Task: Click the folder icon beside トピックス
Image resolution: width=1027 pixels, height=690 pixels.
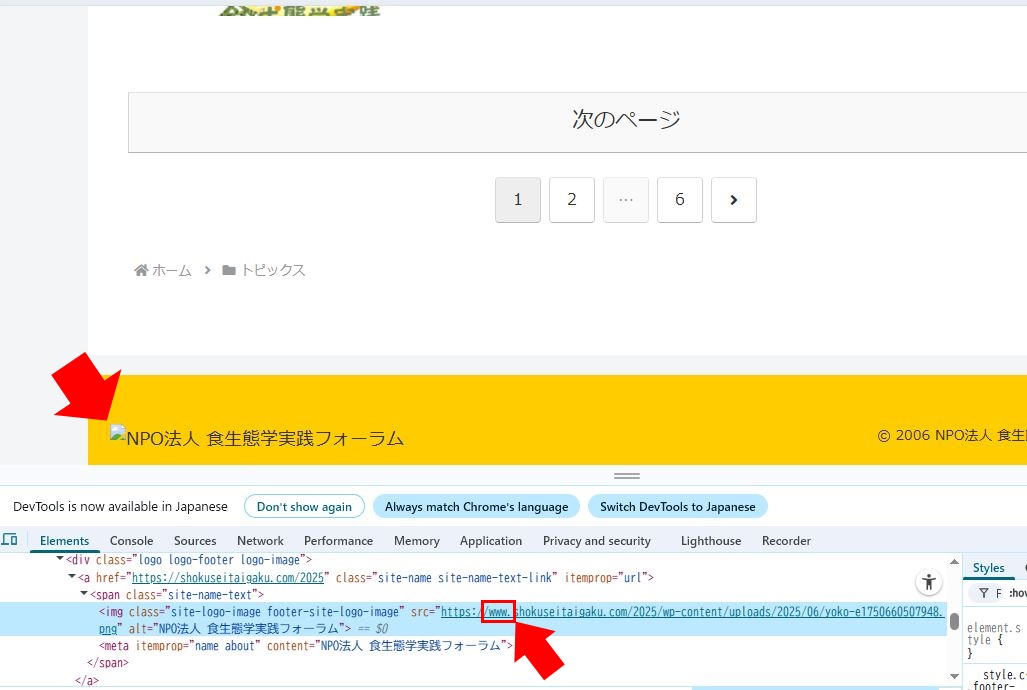Action: click(229, 270)
